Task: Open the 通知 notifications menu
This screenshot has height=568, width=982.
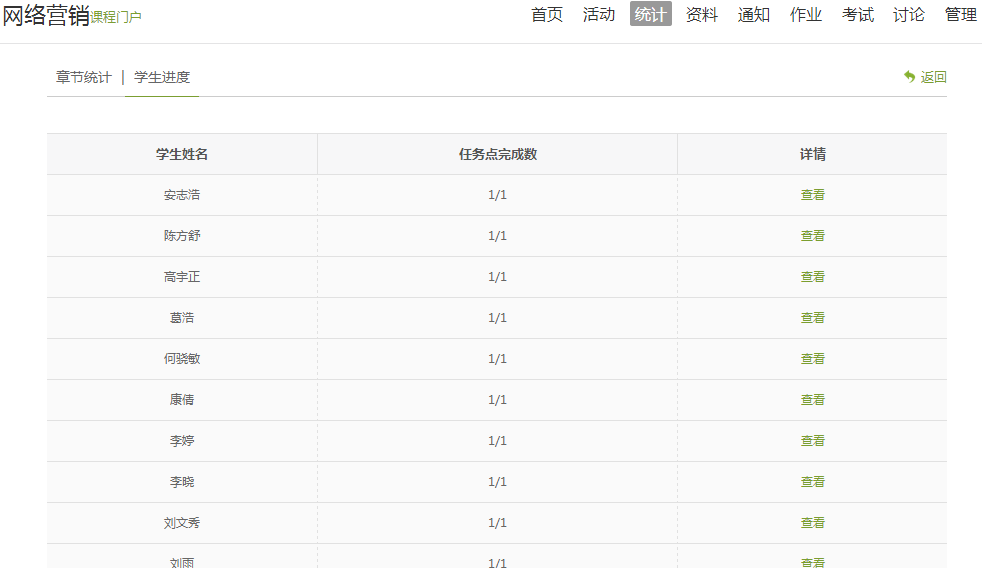Action: point(754,15)
